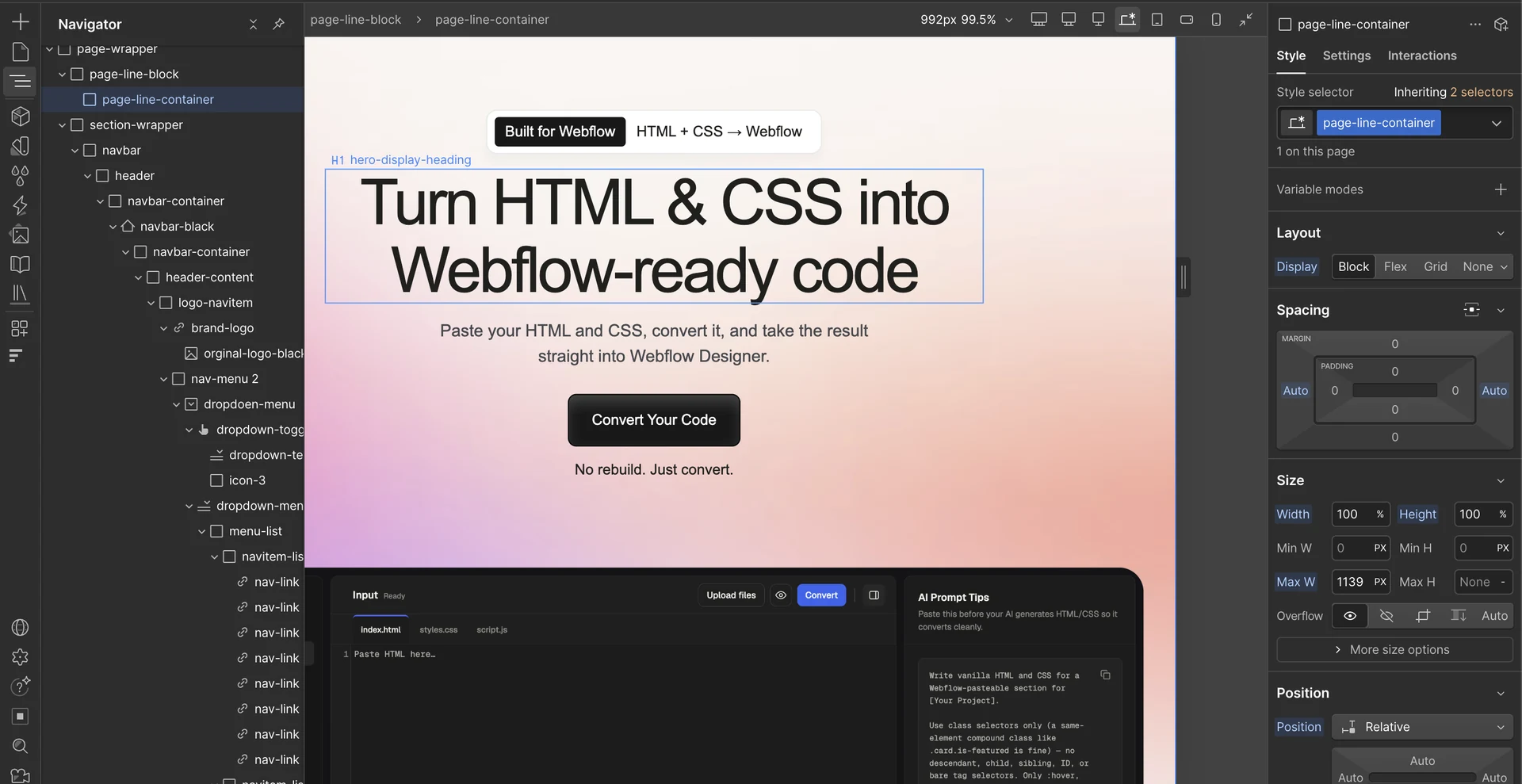Select the largest desktop breakpoint icon
Viewport: 1522px width, 784px height.
[x=1038, y=19]
